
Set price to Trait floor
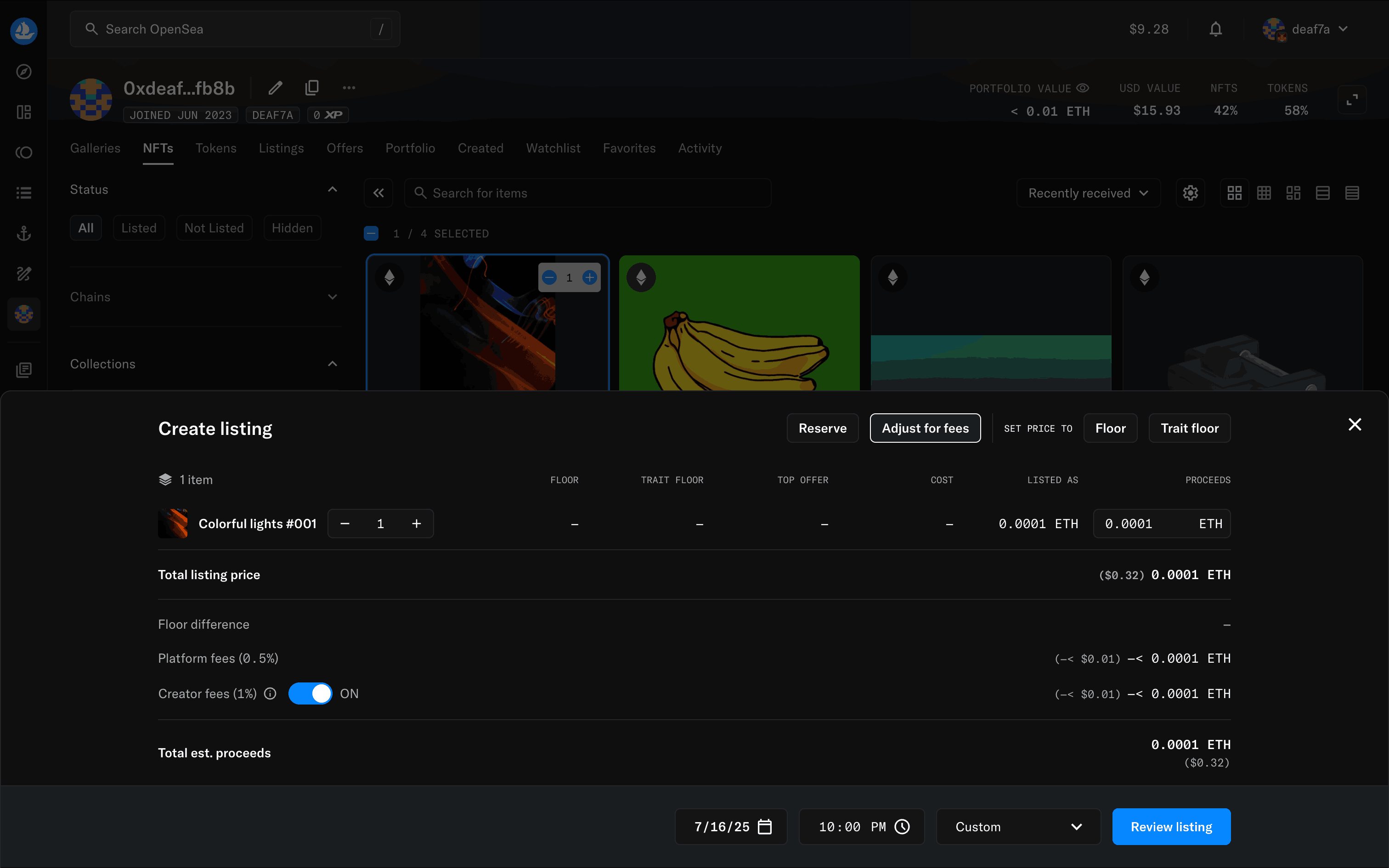pos(1189,428)
